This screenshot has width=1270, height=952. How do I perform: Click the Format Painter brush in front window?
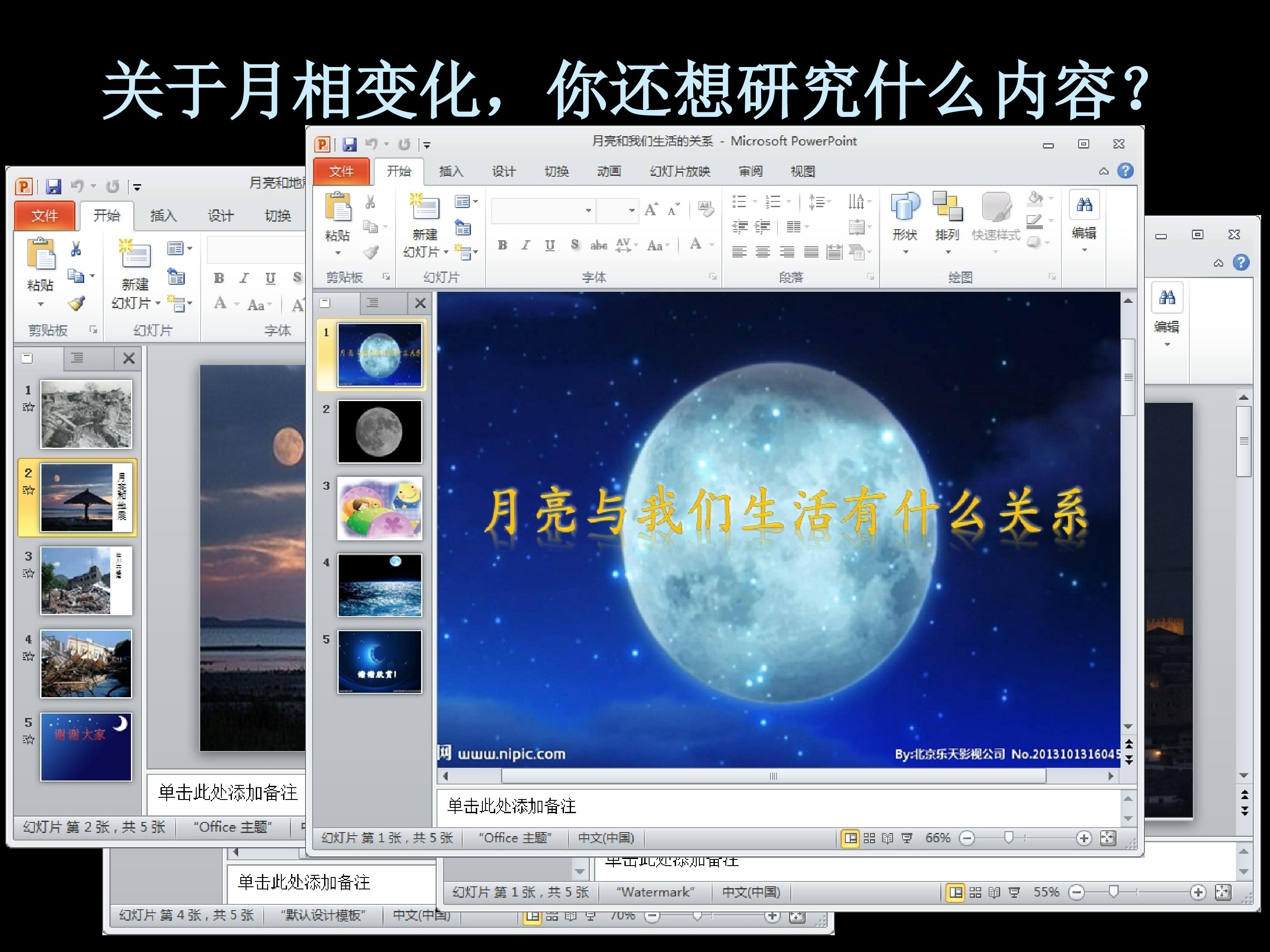coord(371,252)
